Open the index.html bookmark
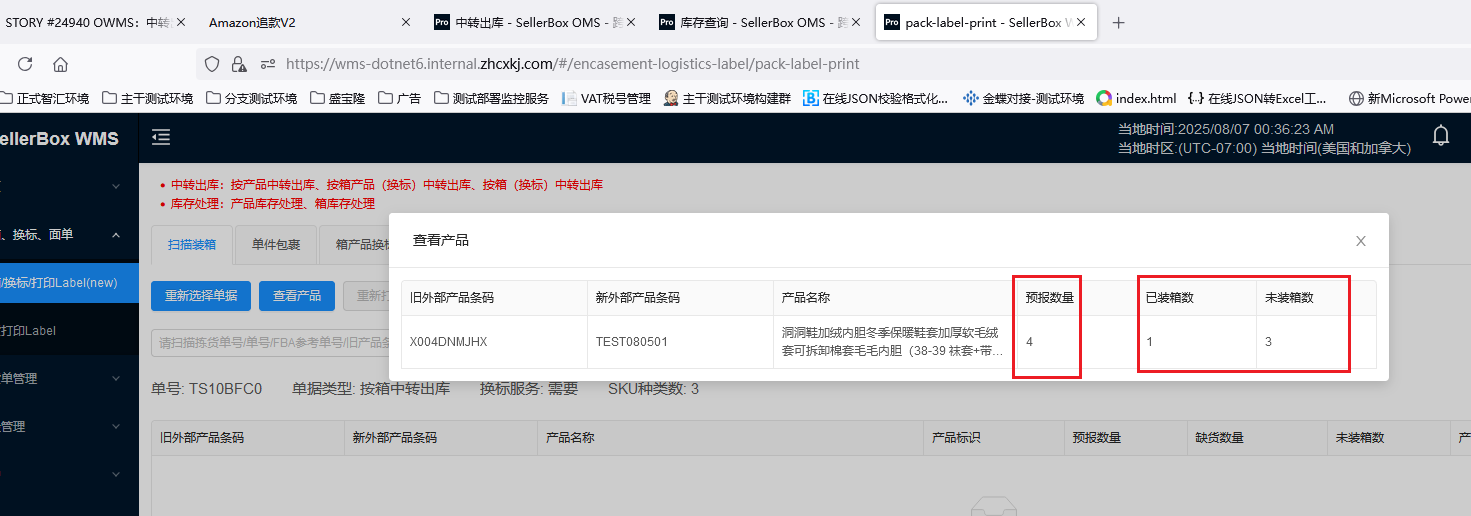The image size is (1471, 516). pos(1136,98)
